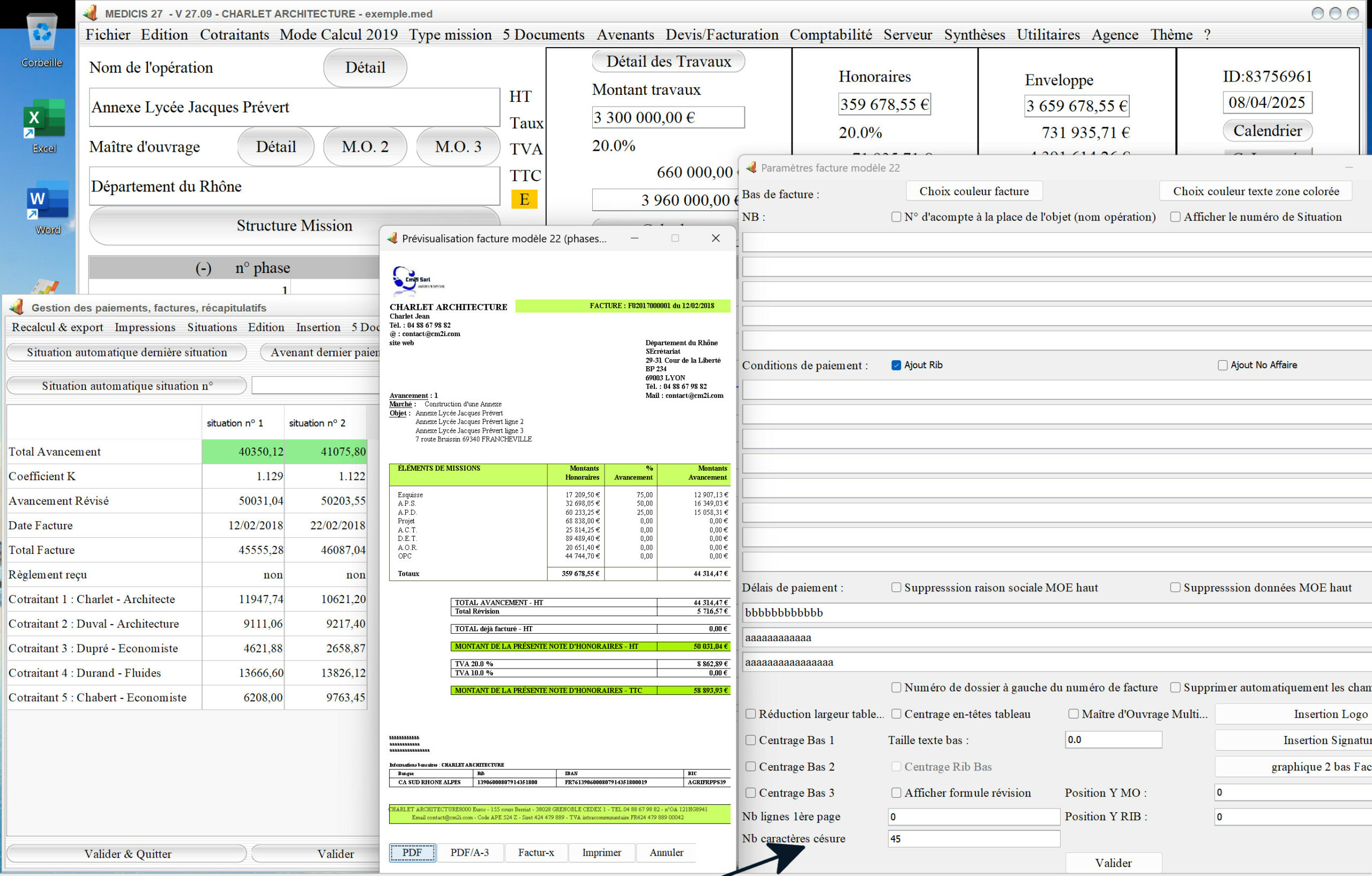Click the Nom de l'opération text field
The width and height of the screenshot is (1372, 876).
pyautogui.click(x=295, y=107)
